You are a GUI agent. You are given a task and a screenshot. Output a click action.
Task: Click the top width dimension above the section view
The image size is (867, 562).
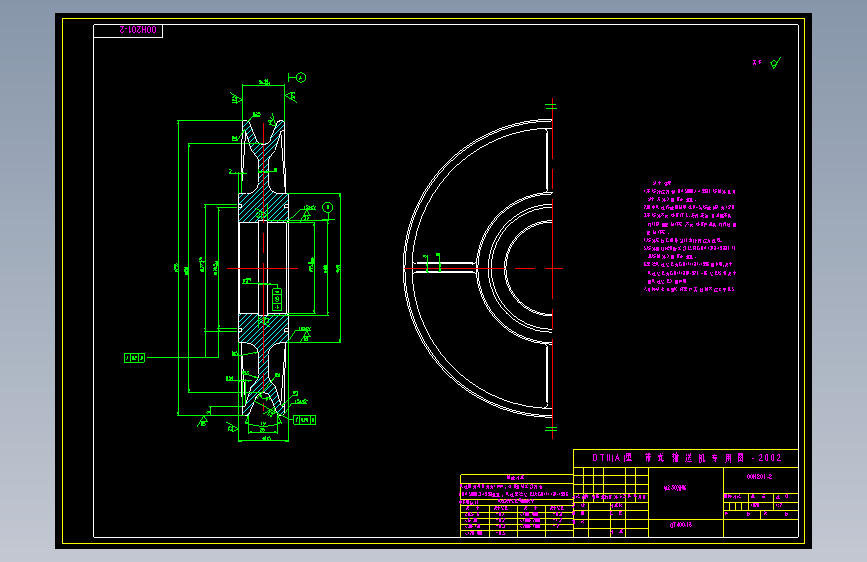(264, 83)
